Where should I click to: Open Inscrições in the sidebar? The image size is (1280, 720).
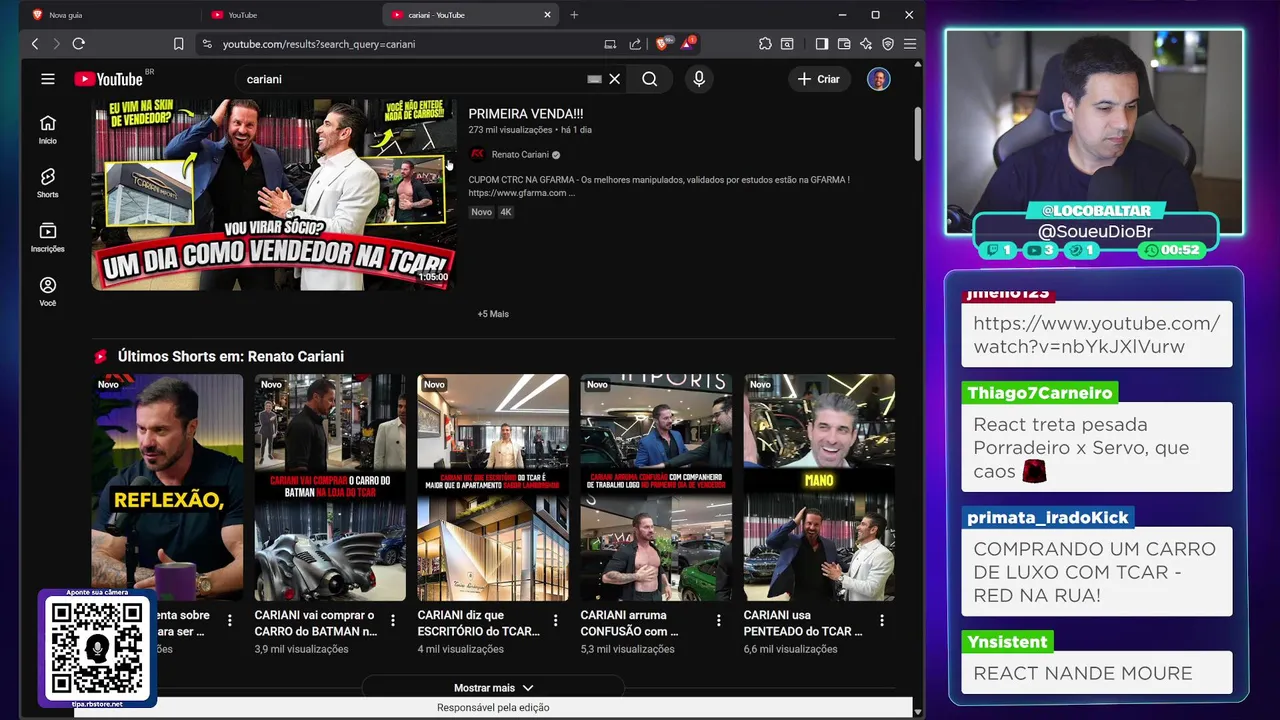47,238
